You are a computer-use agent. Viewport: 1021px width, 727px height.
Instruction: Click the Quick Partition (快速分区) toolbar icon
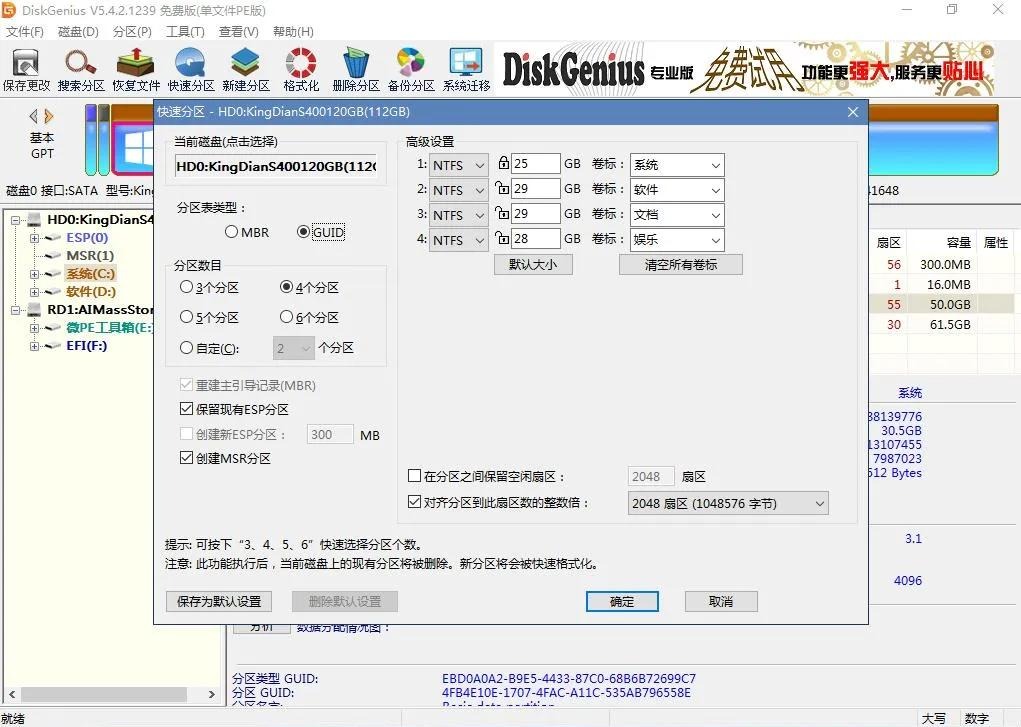[x=191, y=70]
